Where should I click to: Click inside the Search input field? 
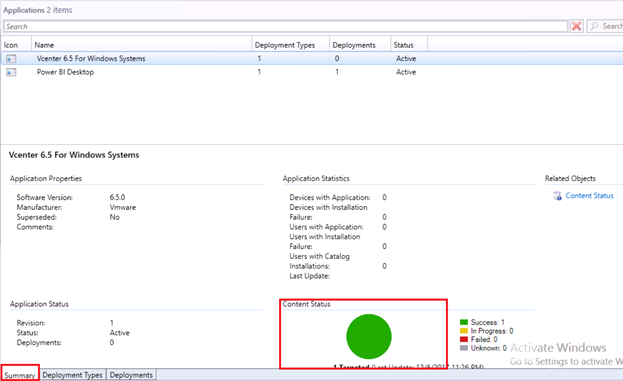[285, 27]
